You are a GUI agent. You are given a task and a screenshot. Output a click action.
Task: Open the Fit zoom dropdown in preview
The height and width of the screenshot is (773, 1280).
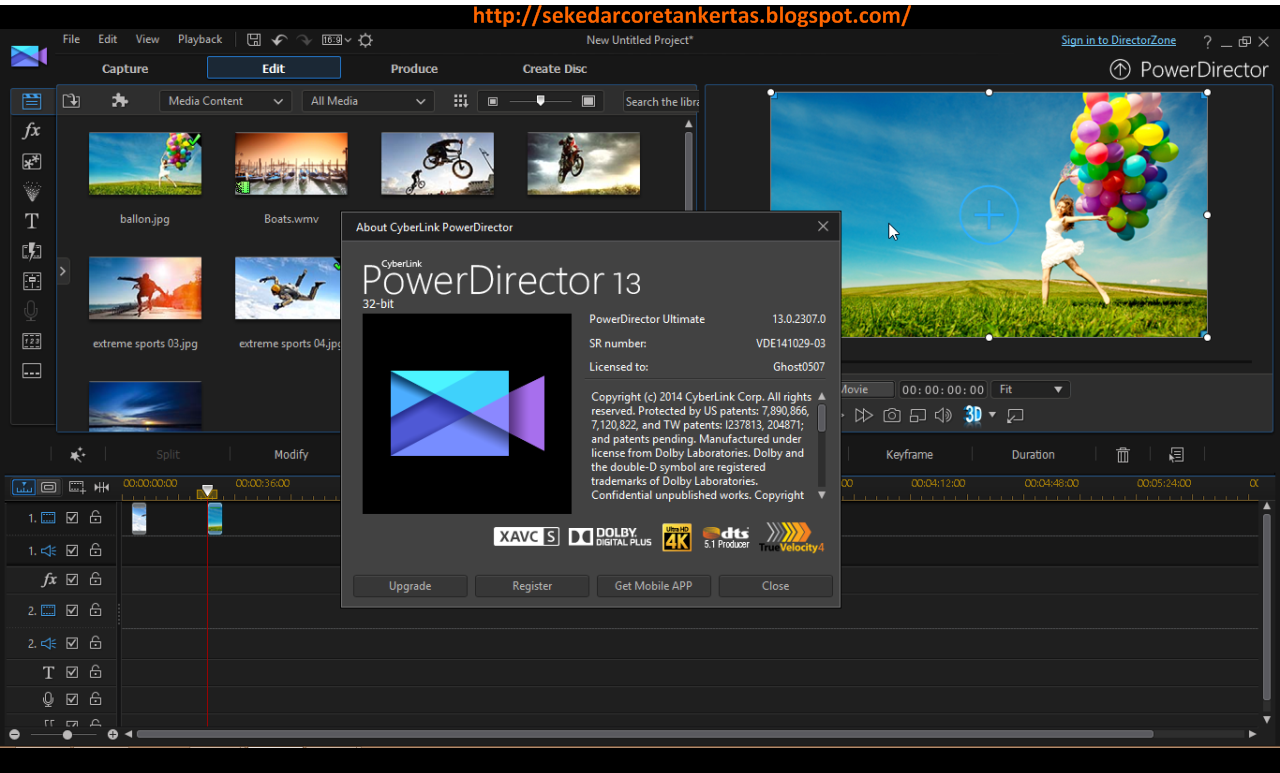pos(1030,389)
